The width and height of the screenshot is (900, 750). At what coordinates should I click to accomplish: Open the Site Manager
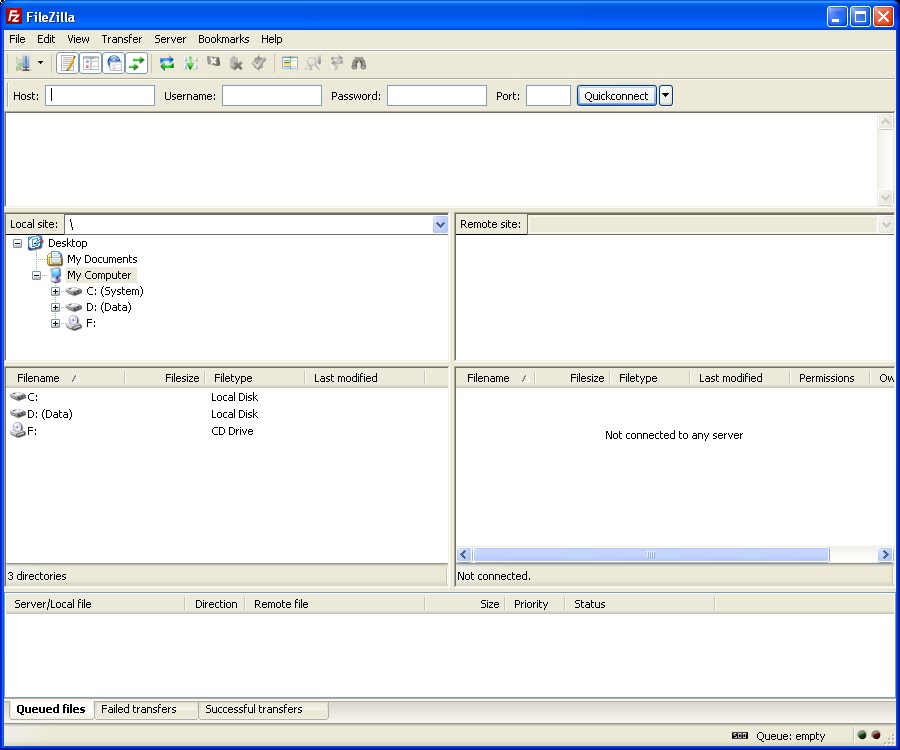click(x=22, y=62)
